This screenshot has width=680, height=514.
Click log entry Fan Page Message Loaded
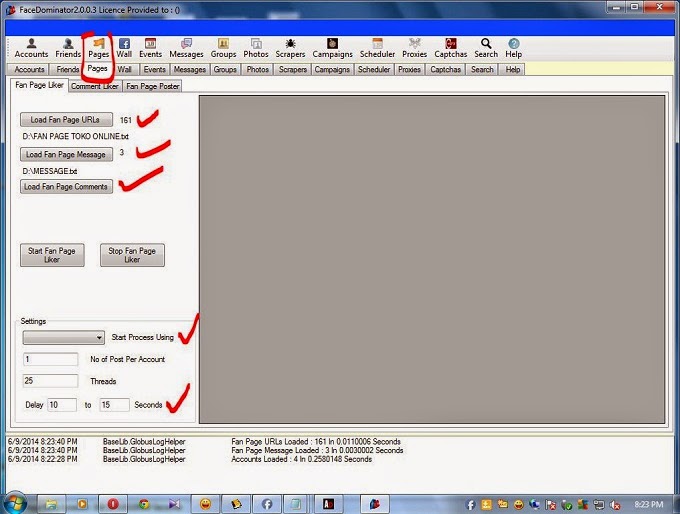pos(317,450)
